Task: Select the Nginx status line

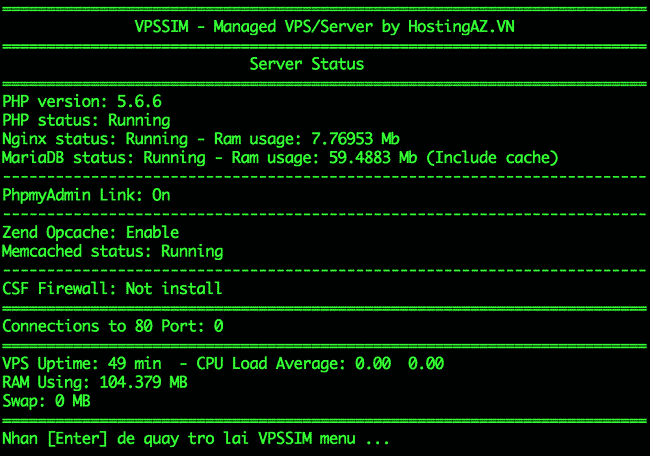Action: [201, 139]
